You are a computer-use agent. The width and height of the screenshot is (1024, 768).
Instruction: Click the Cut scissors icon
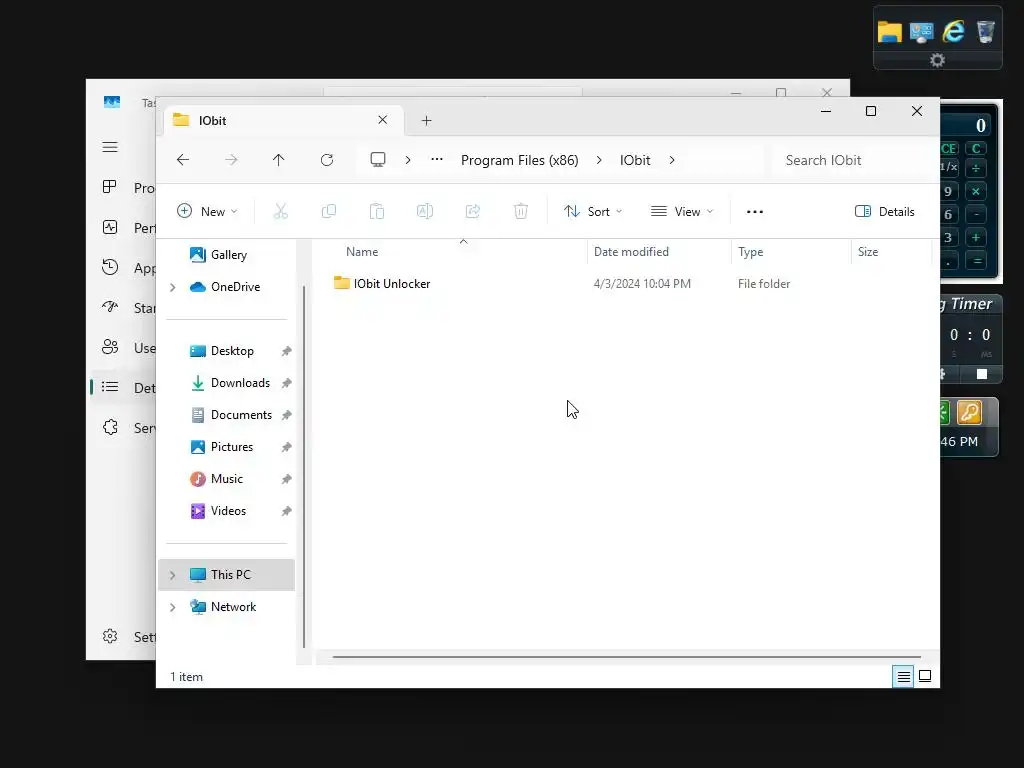click(x=281, y=212)
